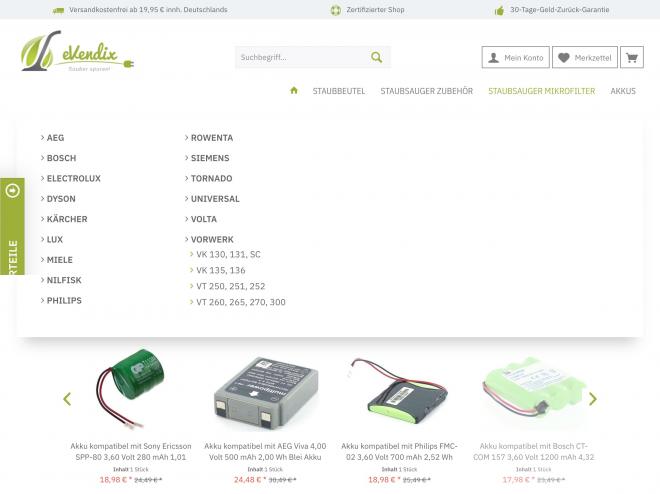Open Sony Ericsson SPP-80 product title
Image resolution: width=660 pixels, height=494 pixels.
coord(130,452)
